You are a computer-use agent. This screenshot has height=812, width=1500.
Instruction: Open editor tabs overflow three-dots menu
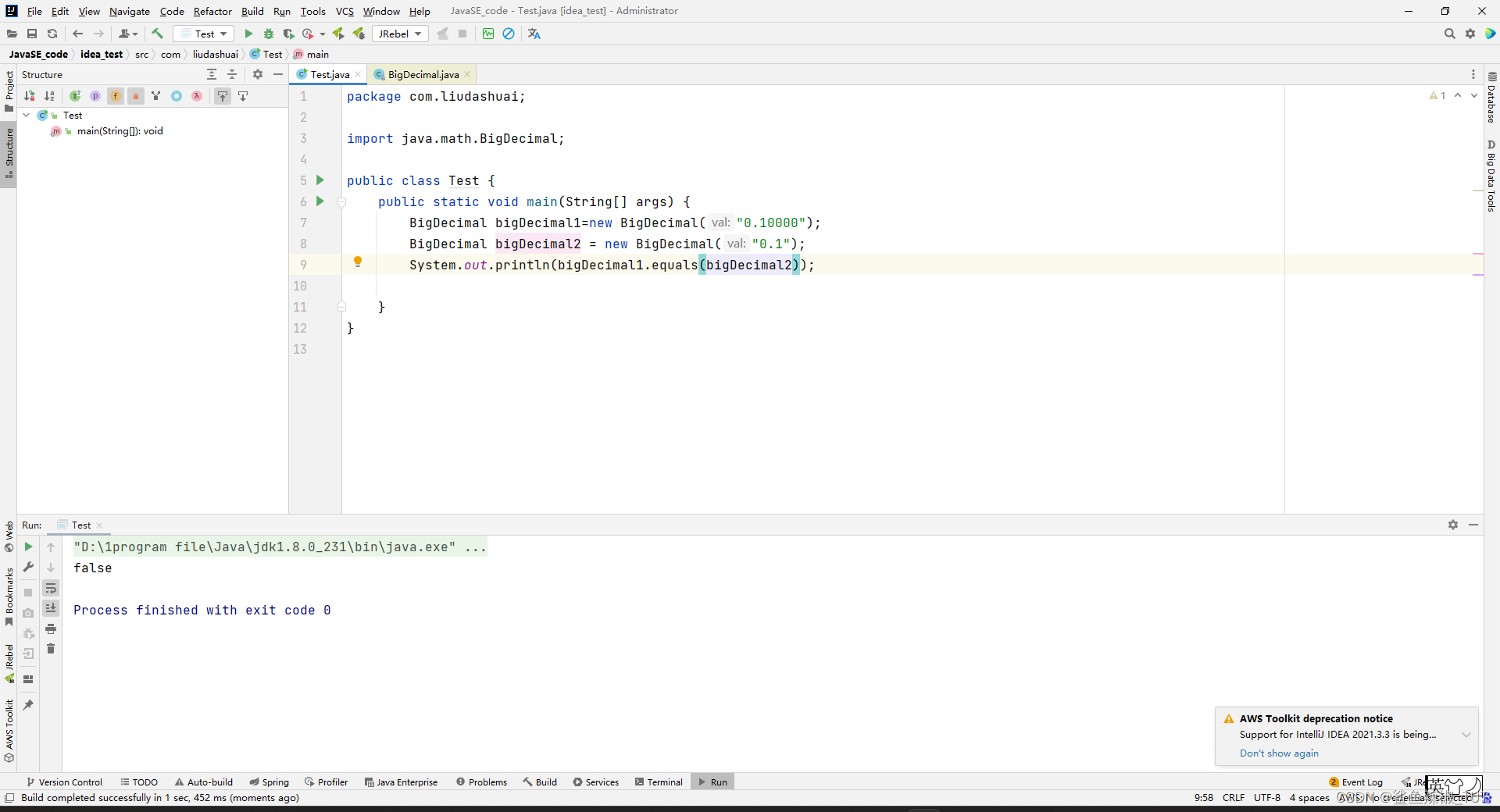coord(1473,74)
